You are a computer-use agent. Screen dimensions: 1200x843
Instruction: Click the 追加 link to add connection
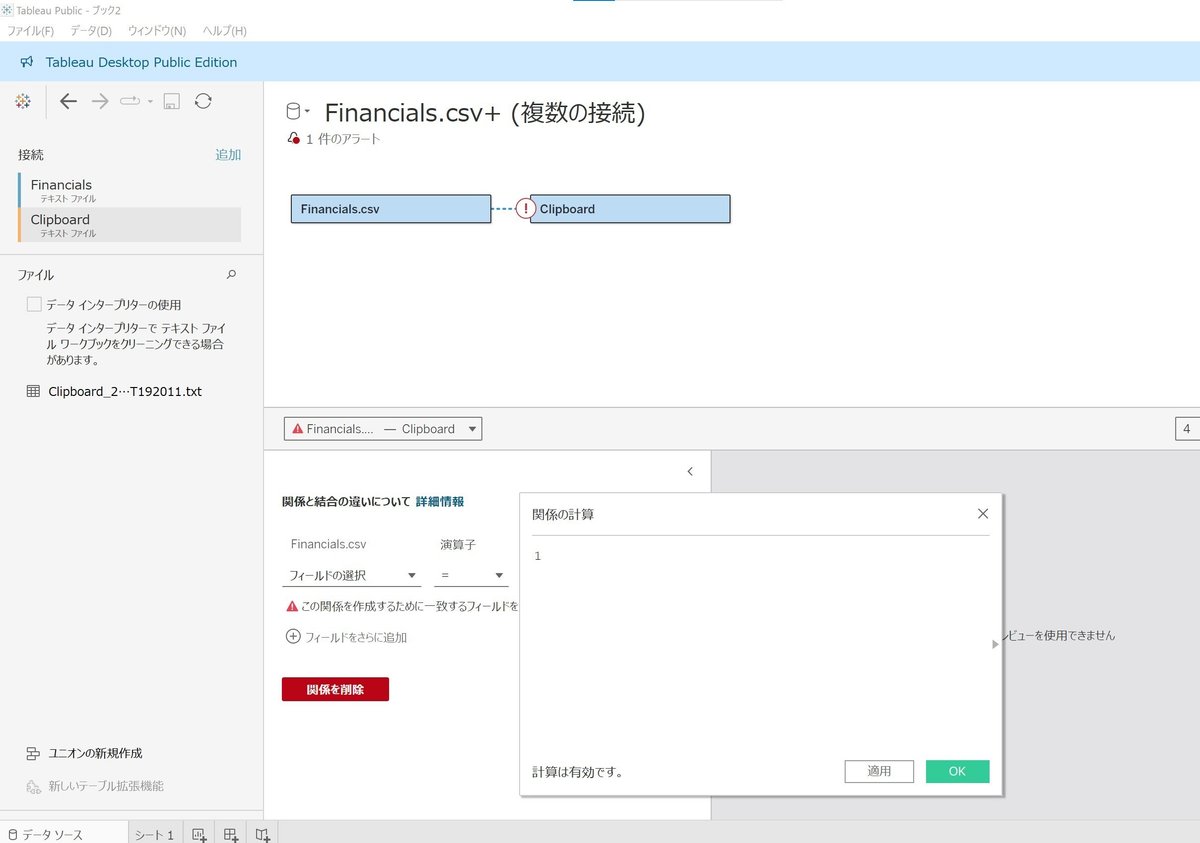click(x=228, y=155)
